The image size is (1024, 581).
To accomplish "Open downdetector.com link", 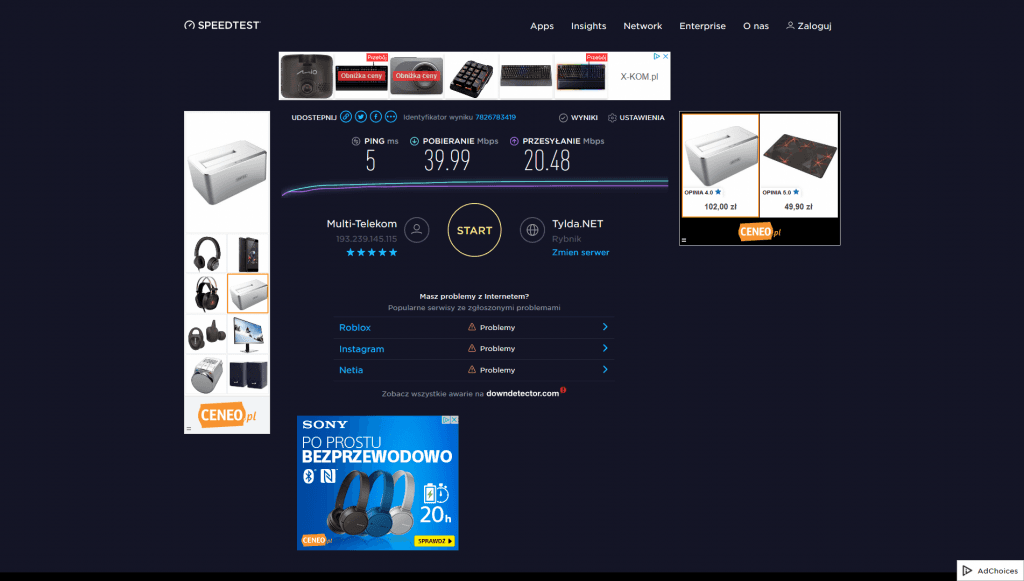I will click(x=522, y=394).
